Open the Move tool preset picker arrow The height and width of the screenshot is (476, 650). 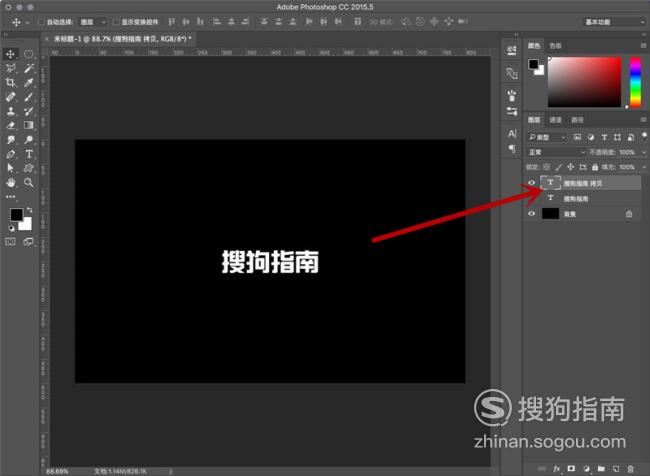[27, 22]
